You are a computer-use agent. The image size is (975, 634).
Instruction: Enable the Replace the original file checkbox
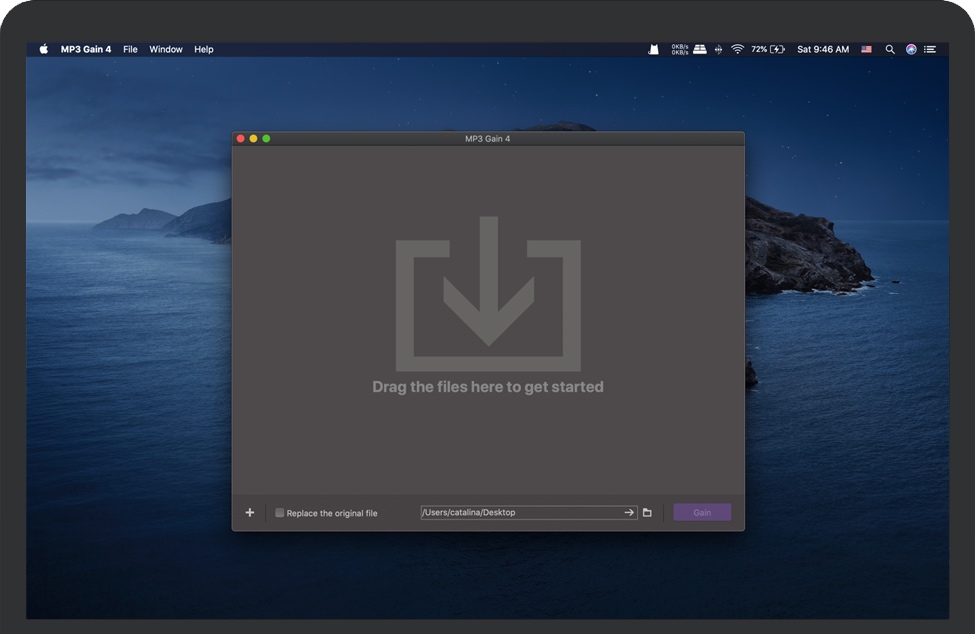pyautogui.click(x=280, y=513)
